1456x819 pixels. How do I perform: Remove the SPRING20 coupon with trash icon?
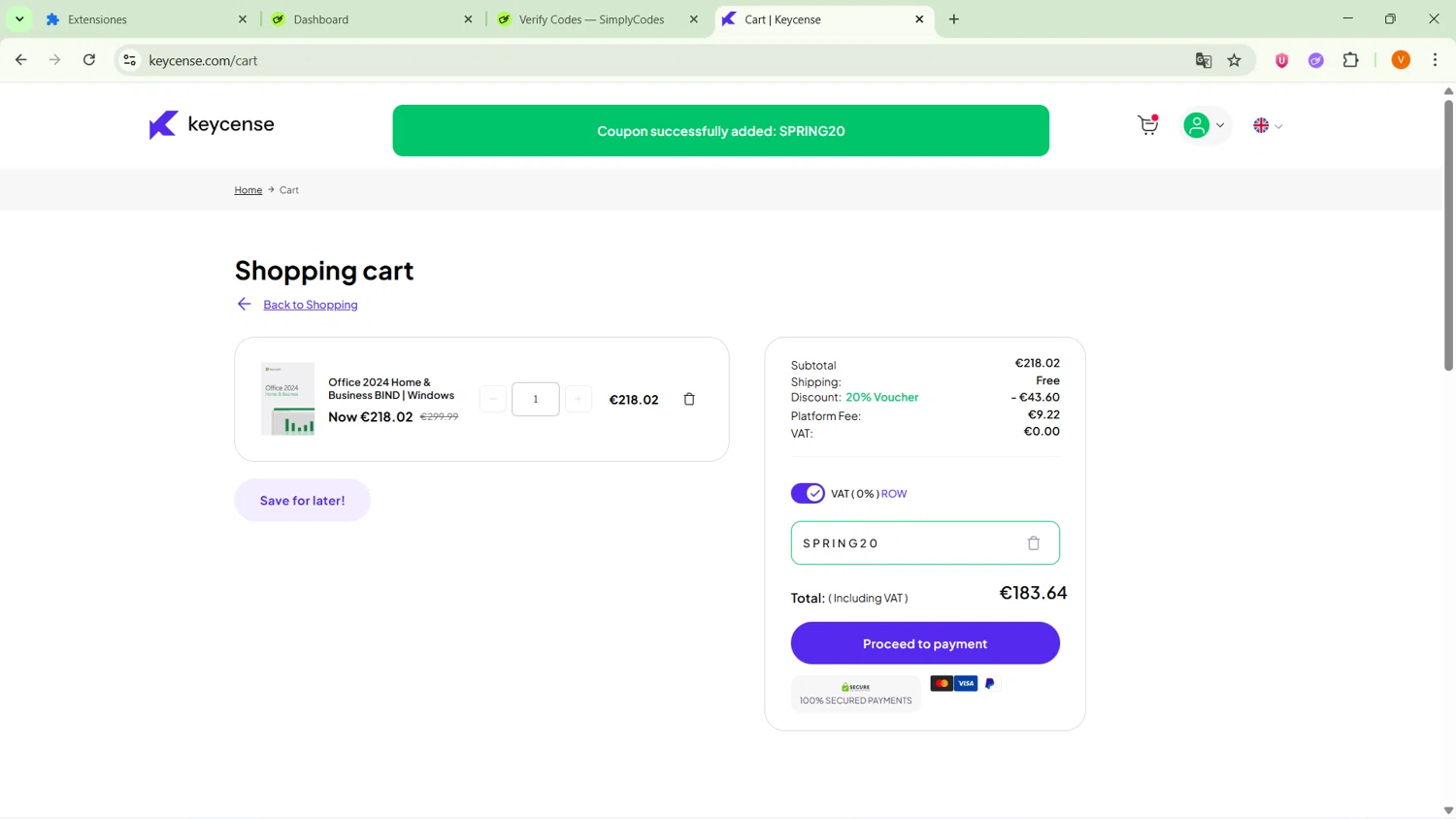pyautogui.click(x=1034, y=543)
